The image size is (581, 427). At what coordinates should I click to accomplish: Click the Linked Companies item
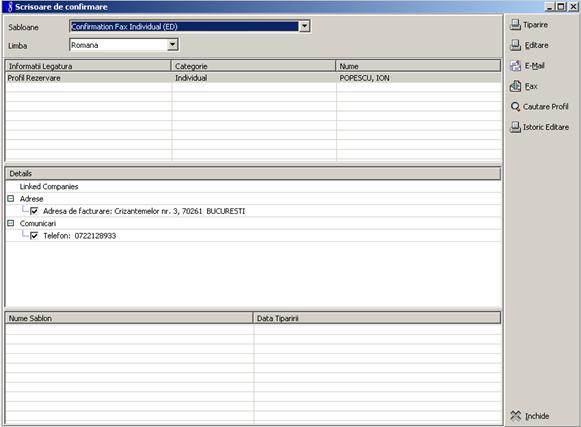[x=49, y=186]
